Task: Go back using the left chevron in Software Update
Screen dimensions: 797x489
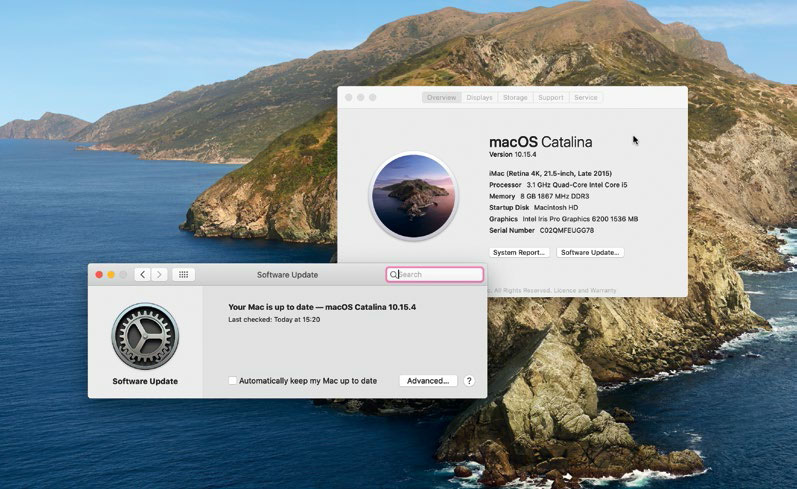Action: click(143, 274)
